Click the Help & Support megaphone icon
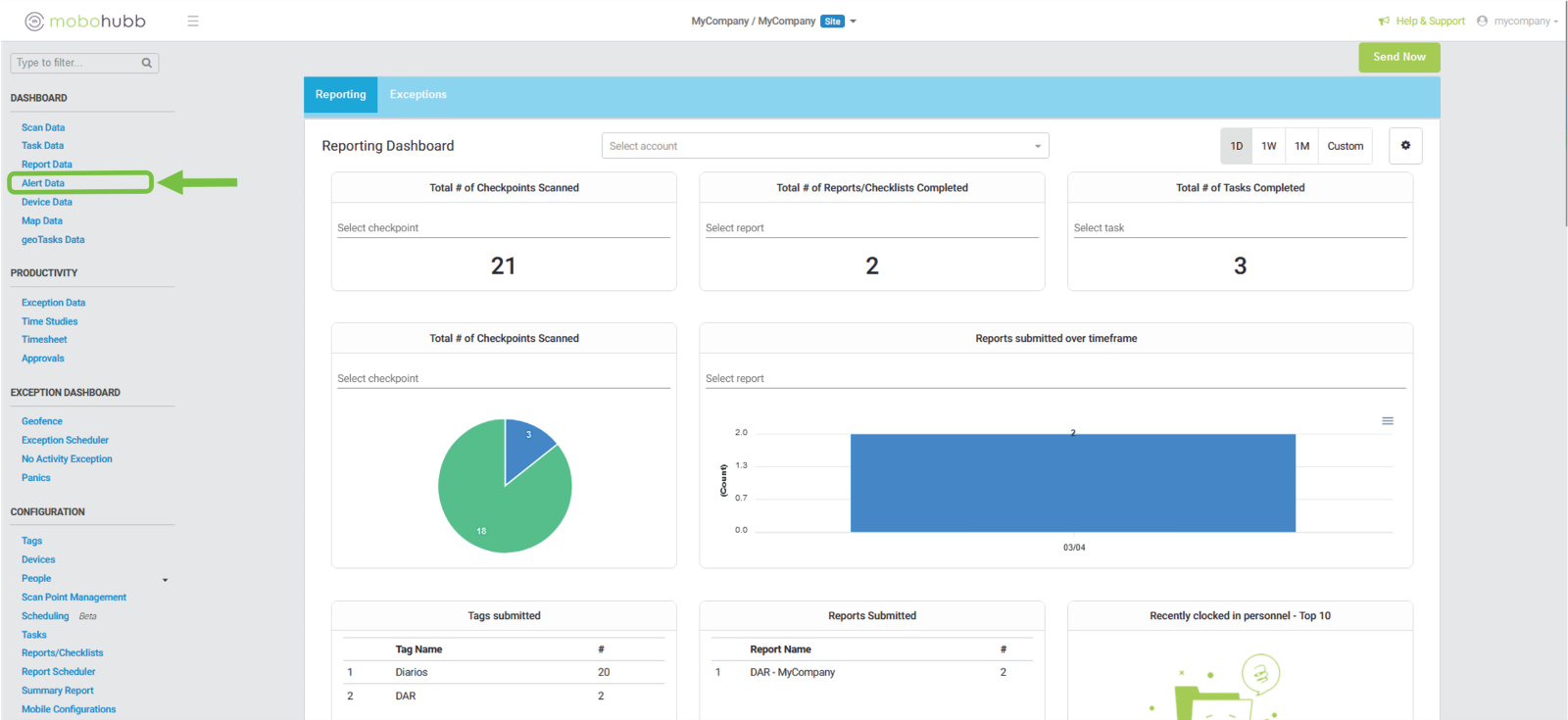This screenshot has width=1568, height=720. (1384, 21)
